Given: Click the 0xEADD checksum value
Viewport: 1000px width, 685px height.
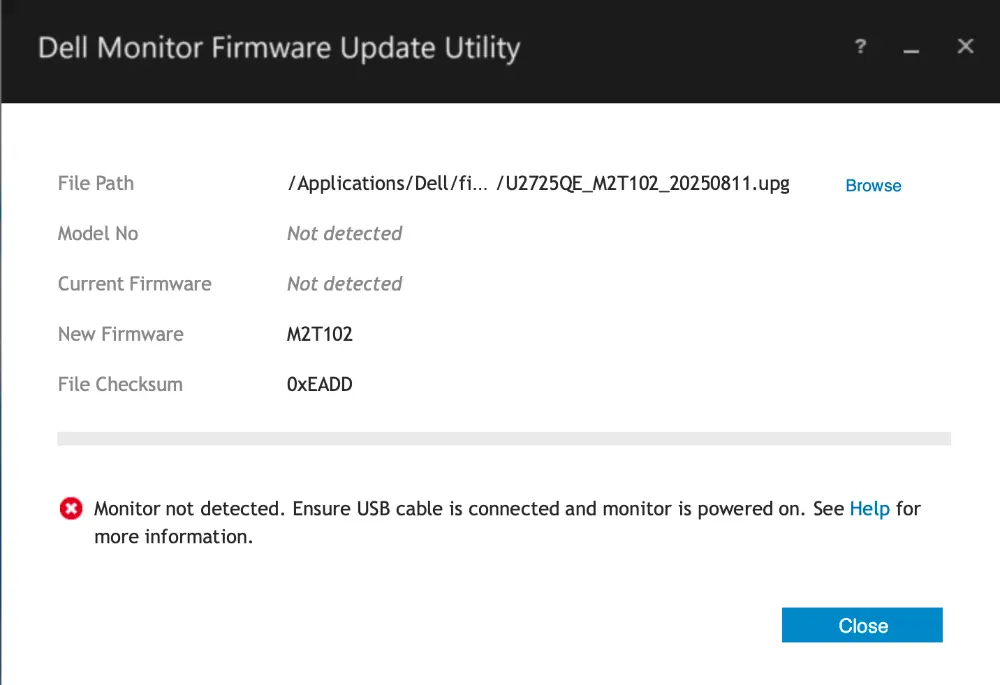Looking at the screenshot, I should (x=320, y=384).
